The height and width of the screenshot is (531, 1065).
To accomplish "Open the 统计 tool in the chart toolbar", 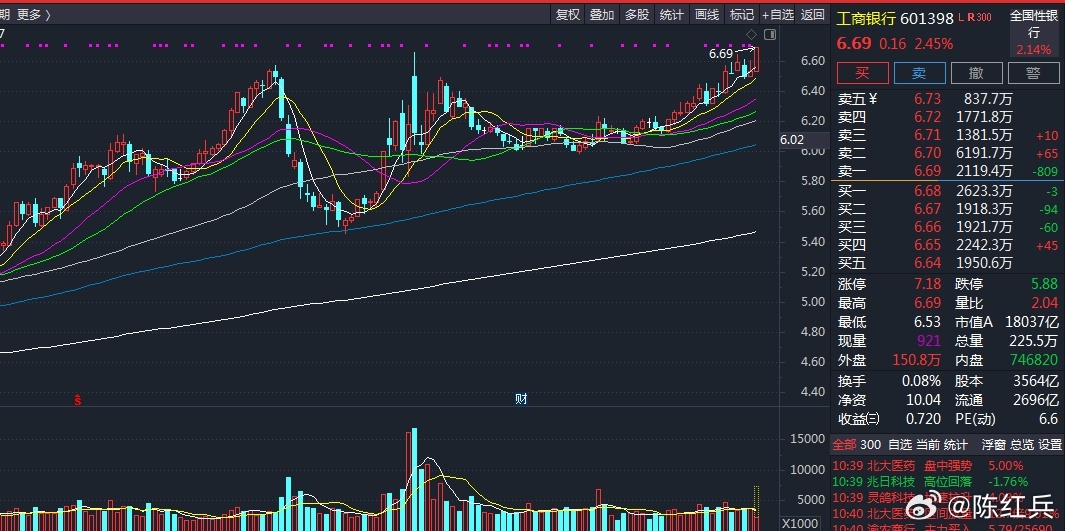I will pos(672,14).
